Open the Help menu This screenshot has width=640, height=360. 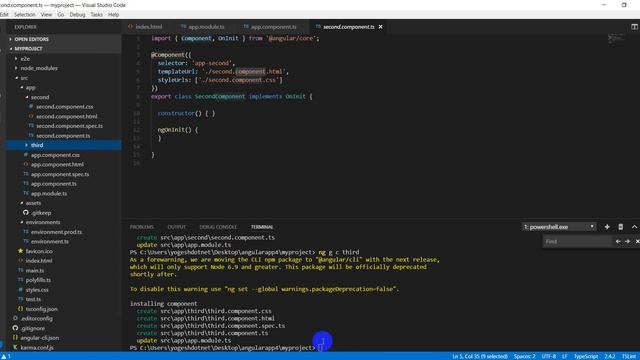tap(113, 15)
